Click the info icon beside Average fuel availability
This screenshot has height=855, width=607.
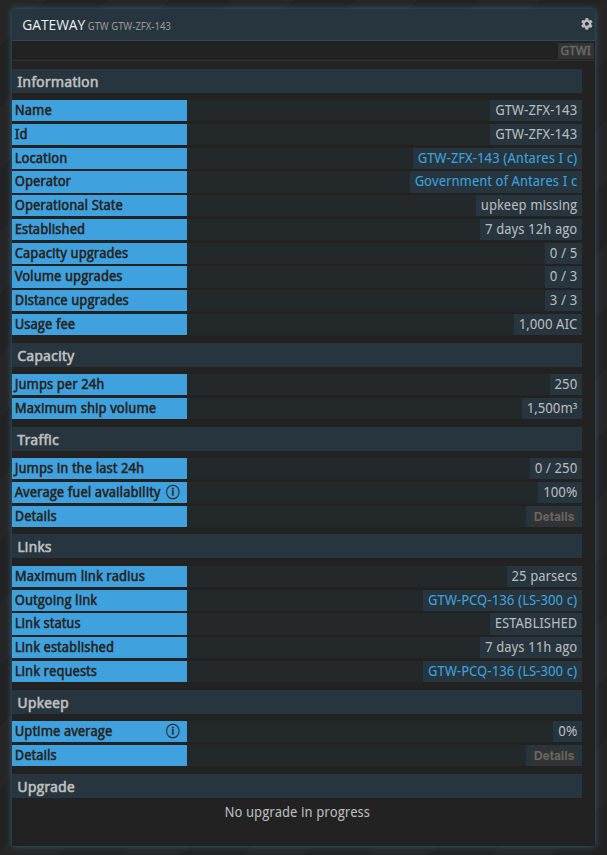171,492
